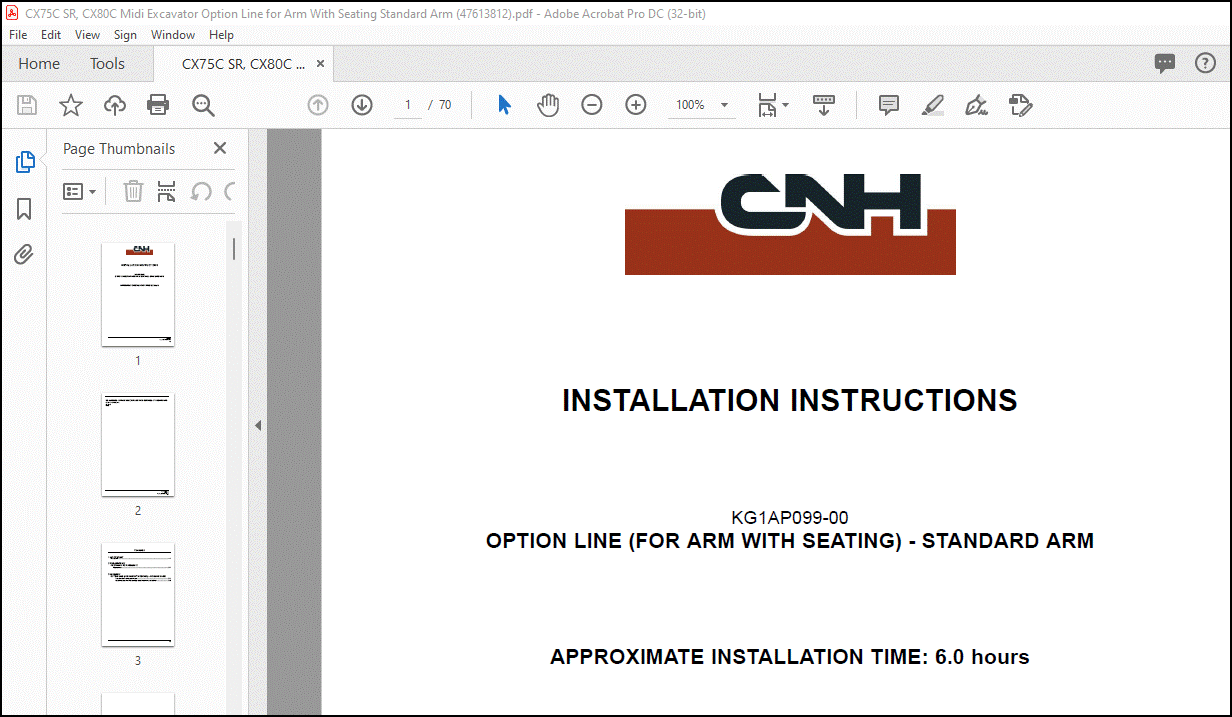Click the KG1AP099-00 part number text
The width and height of the screenshot is (1232, 717).
790,518
